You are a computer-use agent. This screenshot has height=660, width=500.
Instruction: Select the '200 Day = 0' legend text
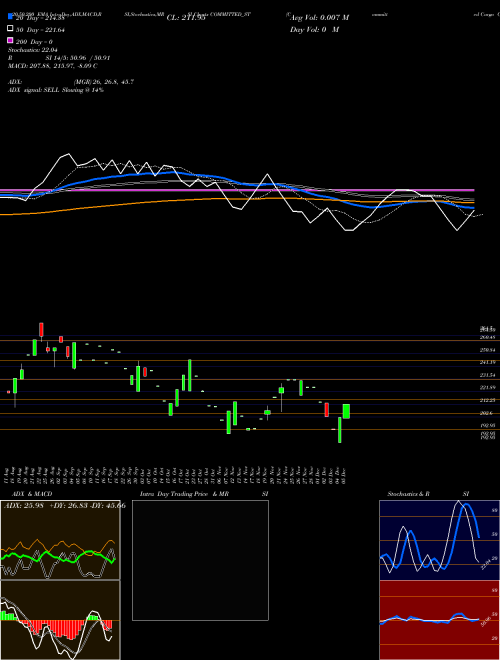click(x=34, y=42)
